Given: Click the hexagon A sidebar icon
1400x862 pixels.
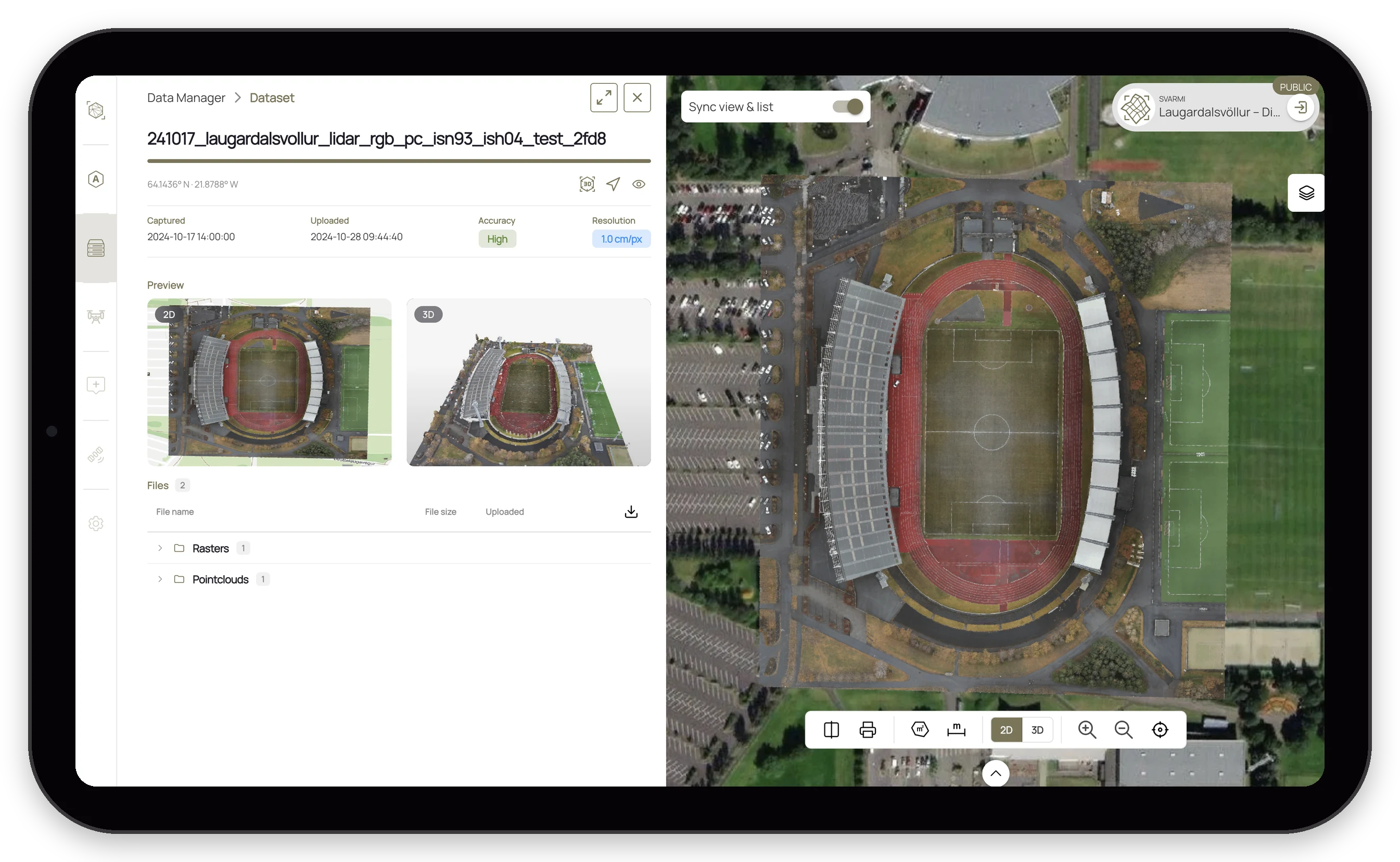Looking at the screenshot, I should pos(96,179).
